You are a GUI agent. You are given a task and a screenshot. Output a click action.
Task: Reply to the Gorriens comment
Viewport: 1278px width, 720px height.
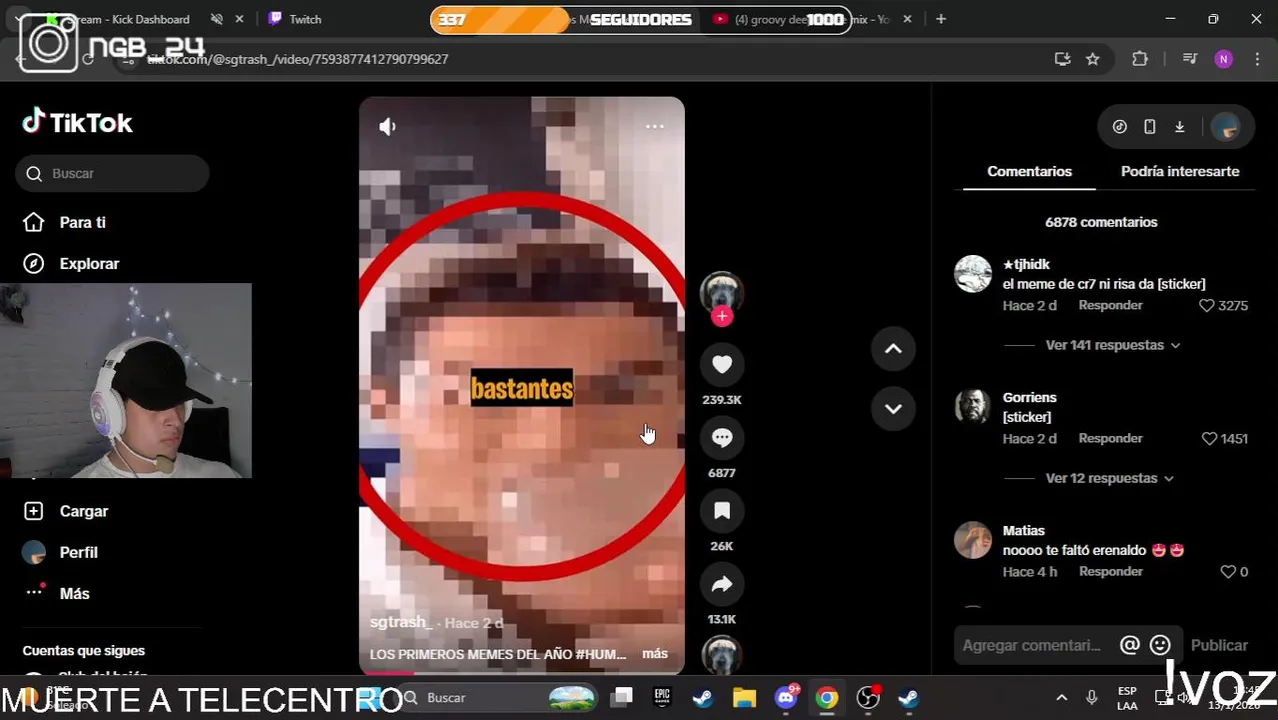coord(1110,438)
